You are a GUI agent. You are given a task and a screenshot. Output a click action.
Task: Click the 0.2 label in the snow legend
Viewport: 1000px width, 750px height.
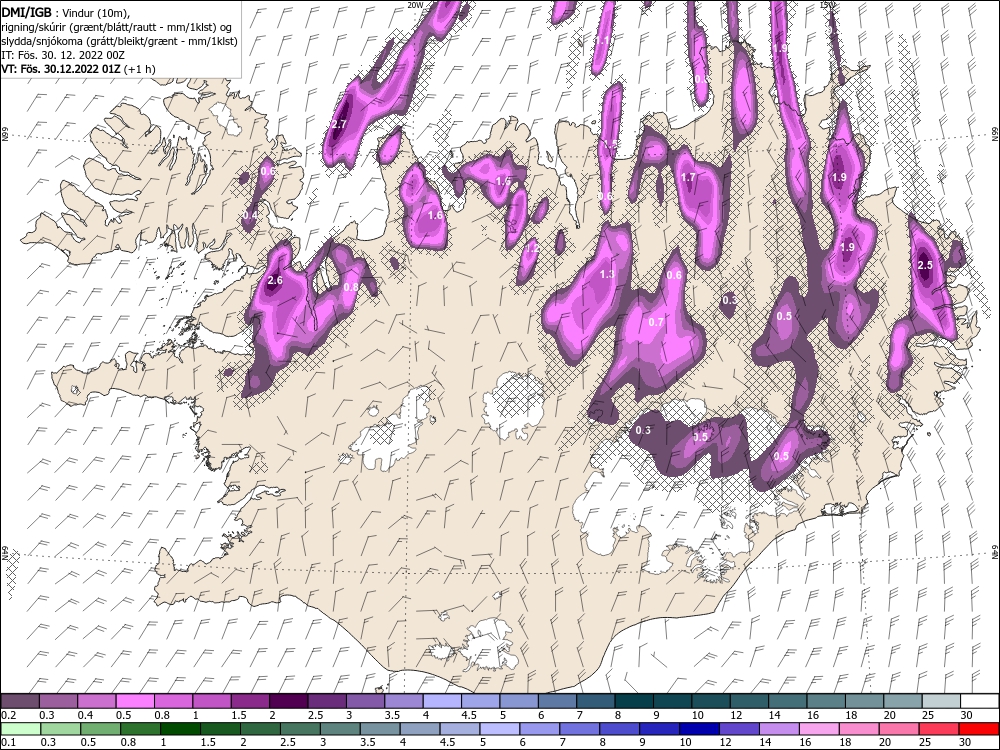pos(8,715)
